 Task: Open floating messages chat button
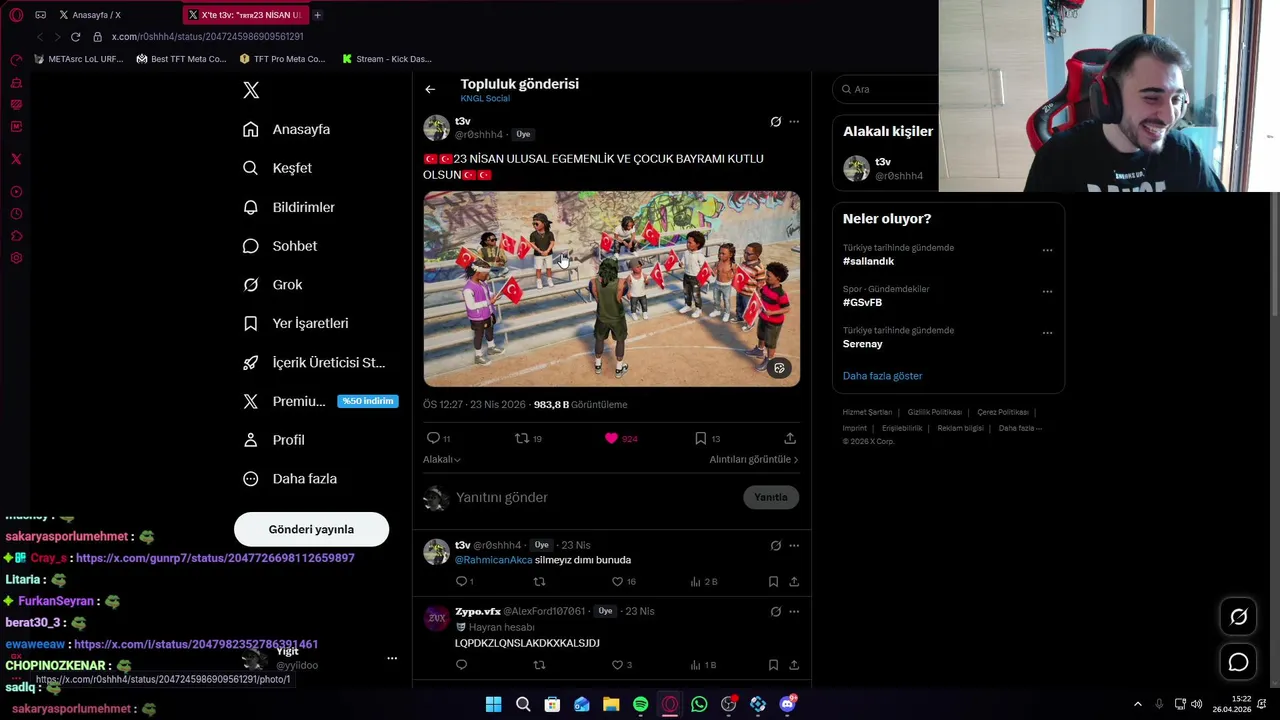tap(1238, 662)
